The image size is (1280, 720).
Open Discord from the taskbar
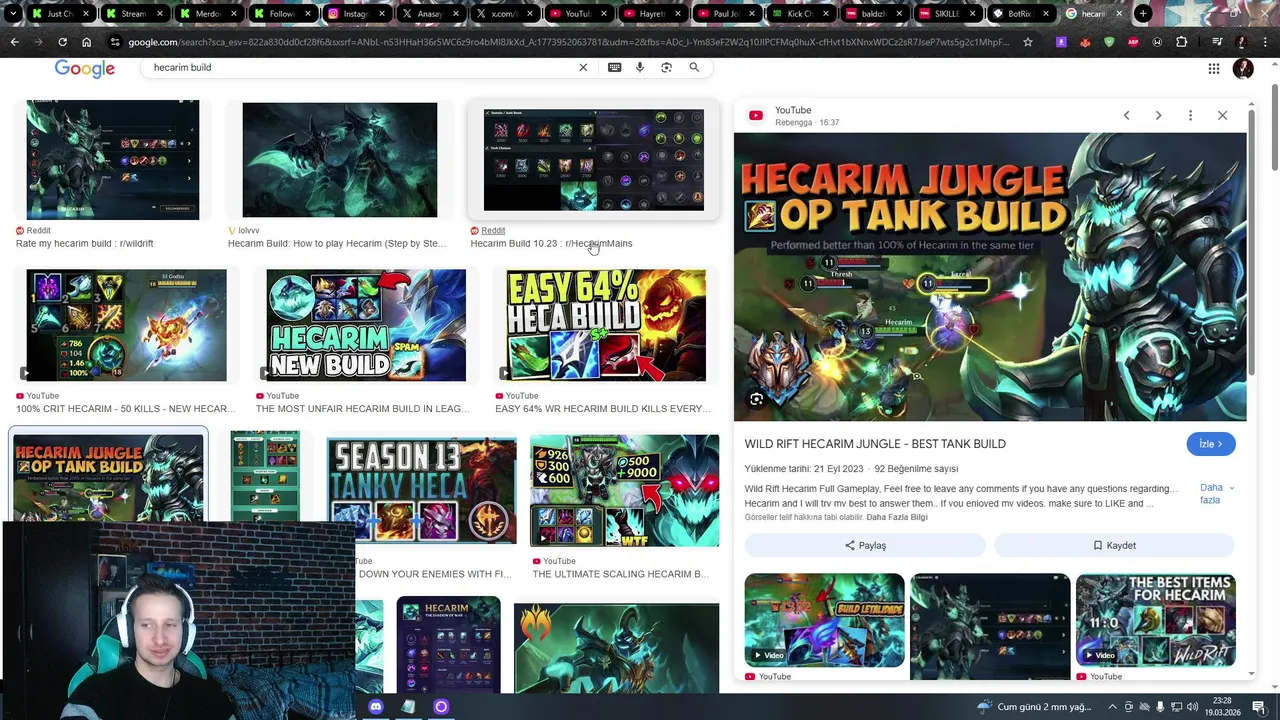click(x=375, y=707)
